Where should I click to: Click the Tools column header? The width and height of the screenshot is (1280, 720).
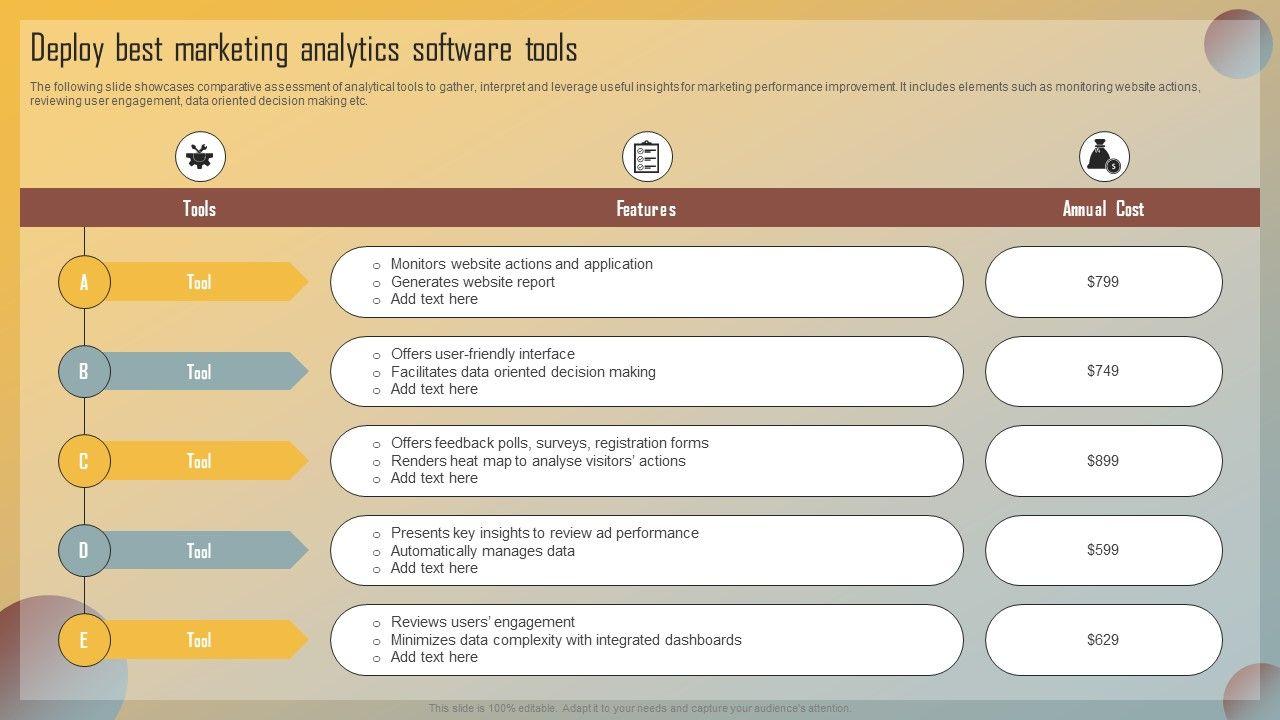pyautogui.click(x=200, y=208)
